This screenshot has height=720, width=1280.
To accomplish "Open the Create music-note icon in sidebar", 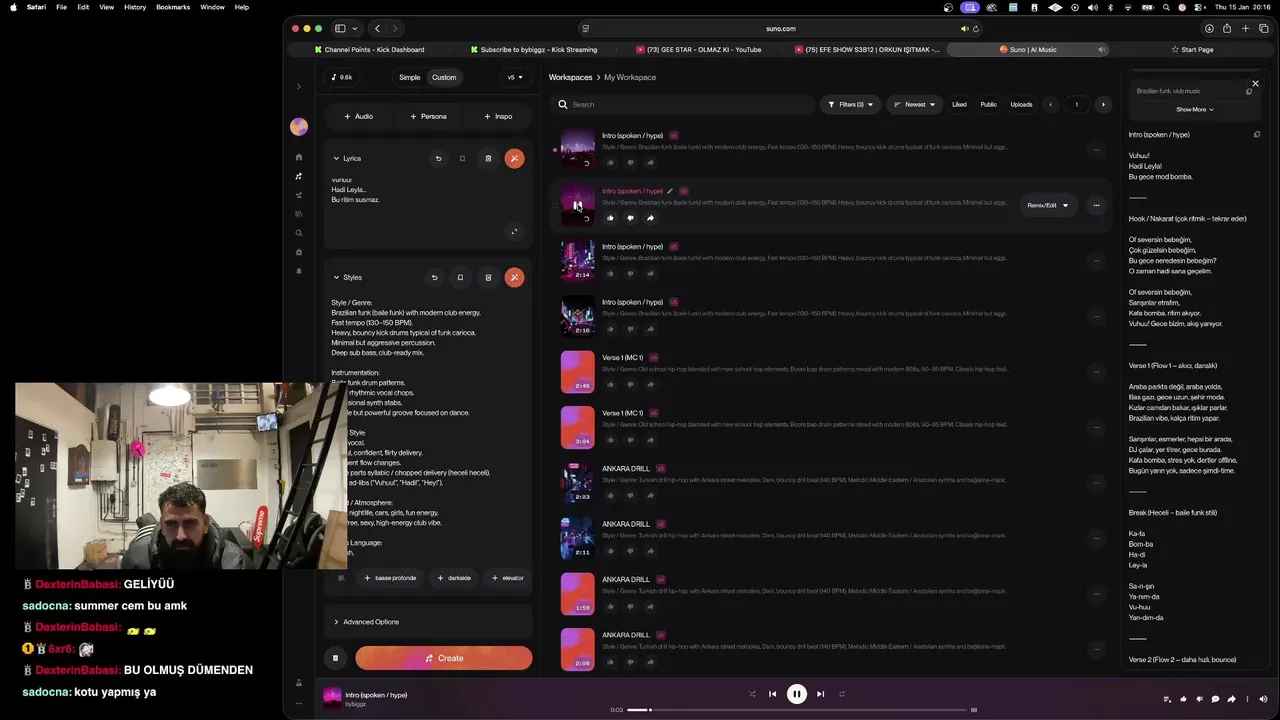I will 298,176.
